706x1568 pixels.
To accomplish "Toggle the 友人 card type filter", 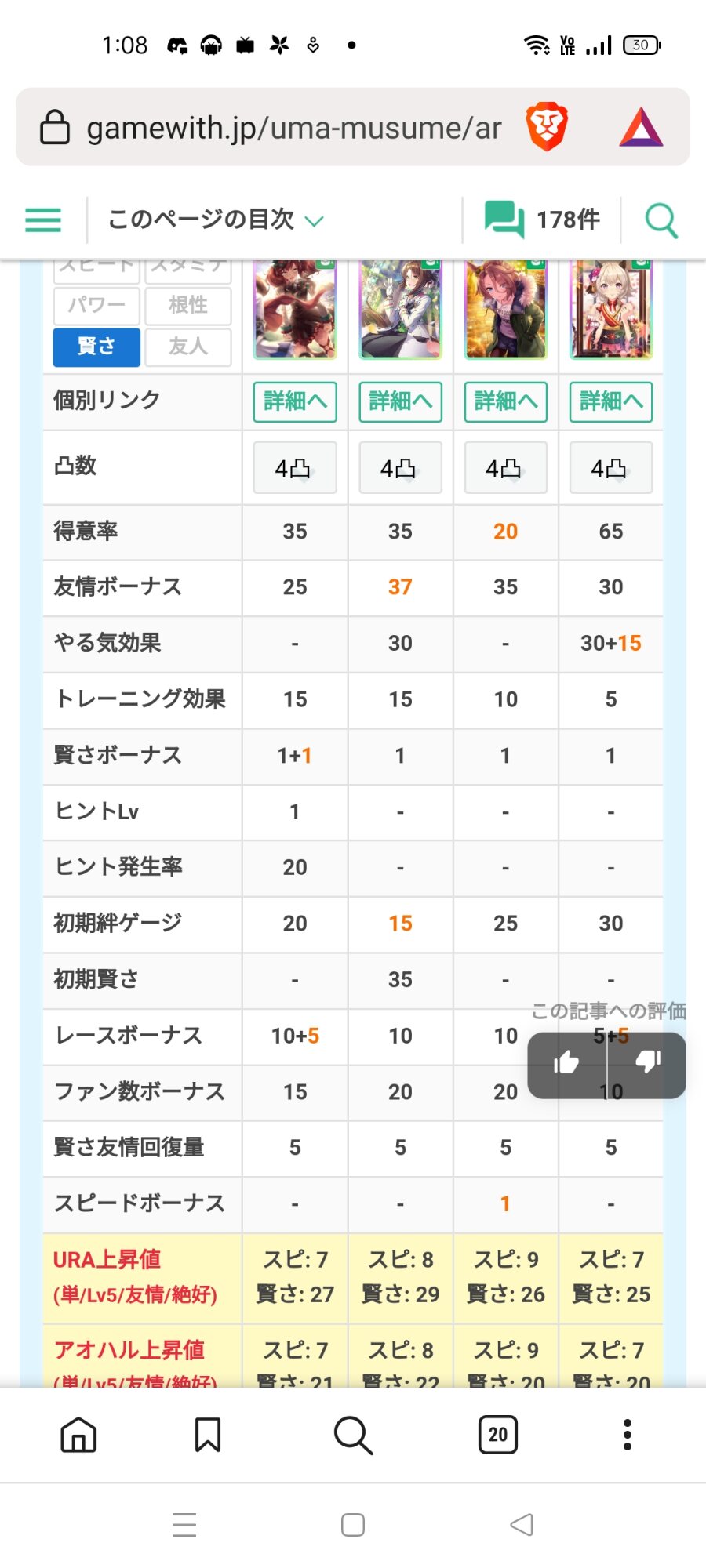I will (x=188, y=347).
